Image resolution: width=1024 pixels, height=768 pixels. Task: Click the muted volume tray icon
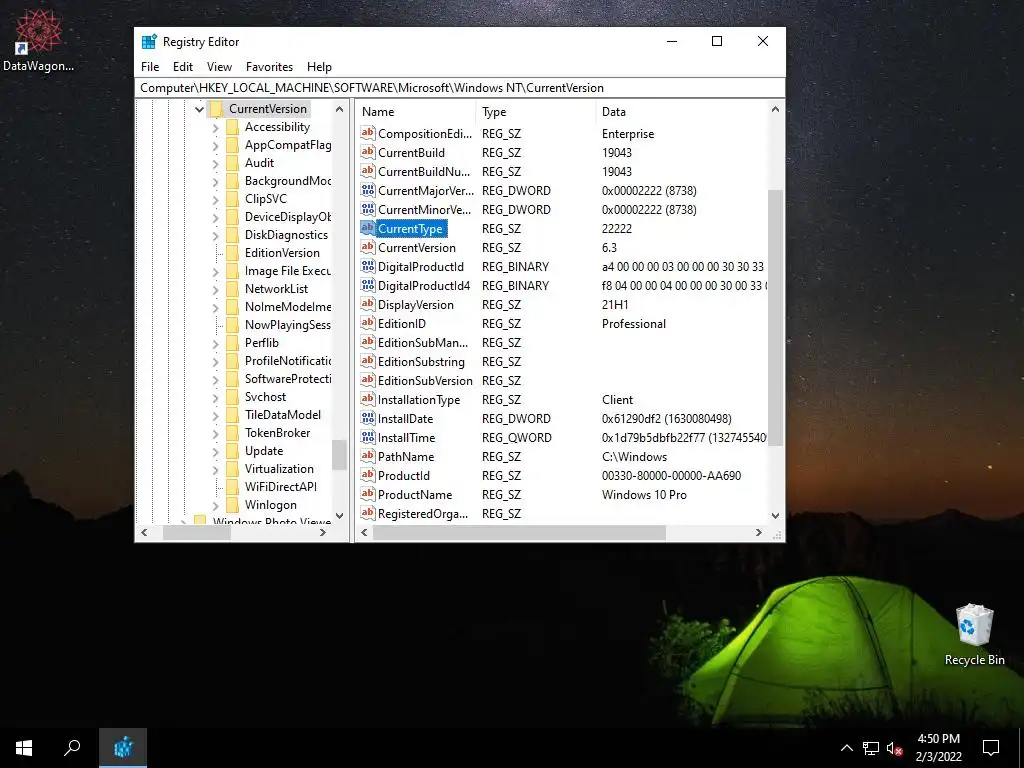[894, 748]
